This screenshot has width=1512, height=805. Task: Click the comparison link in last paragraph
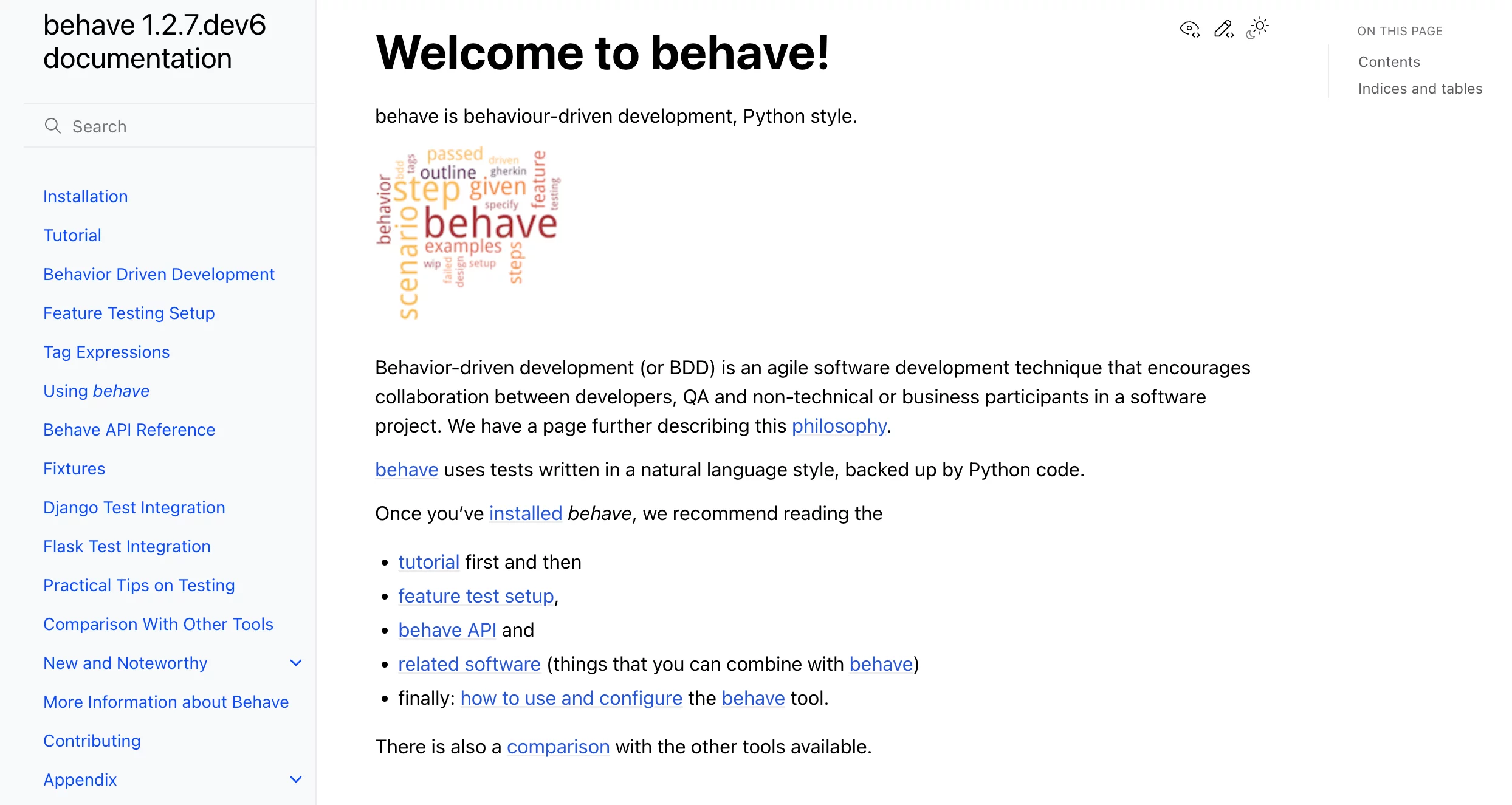558,747
